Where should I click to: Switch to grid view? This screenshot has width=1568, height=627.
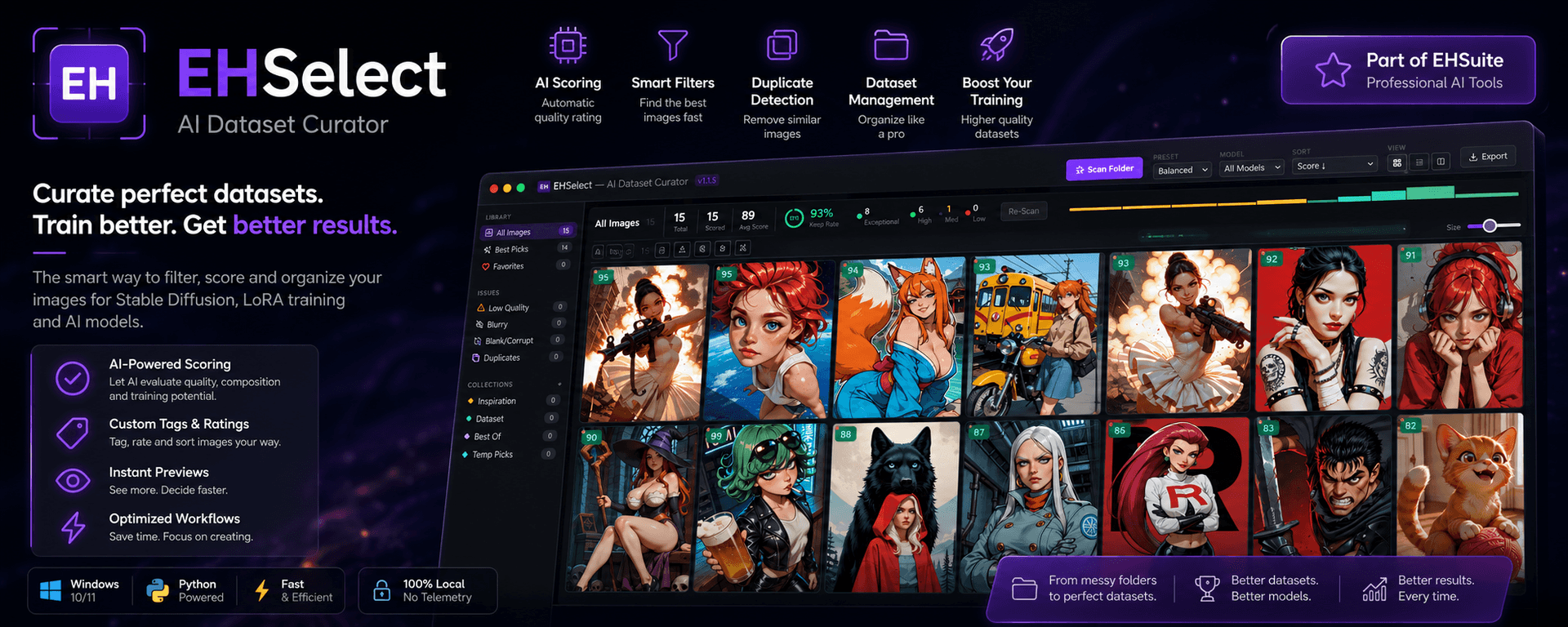tap(1397, 162)
